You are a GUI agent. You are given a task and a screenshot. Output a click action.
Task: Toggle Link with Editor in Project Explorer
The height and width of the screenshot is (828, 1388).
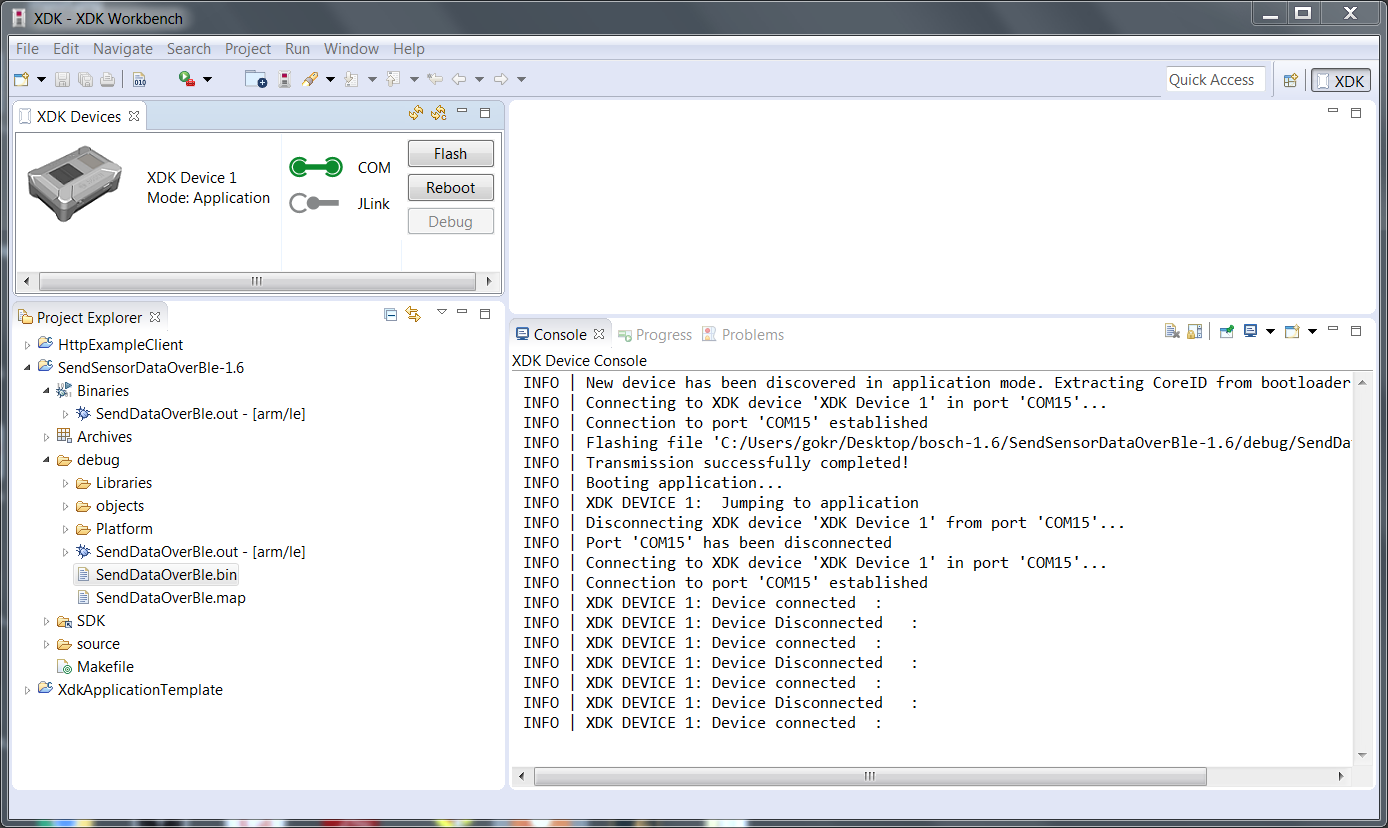[x=413, y=315]
